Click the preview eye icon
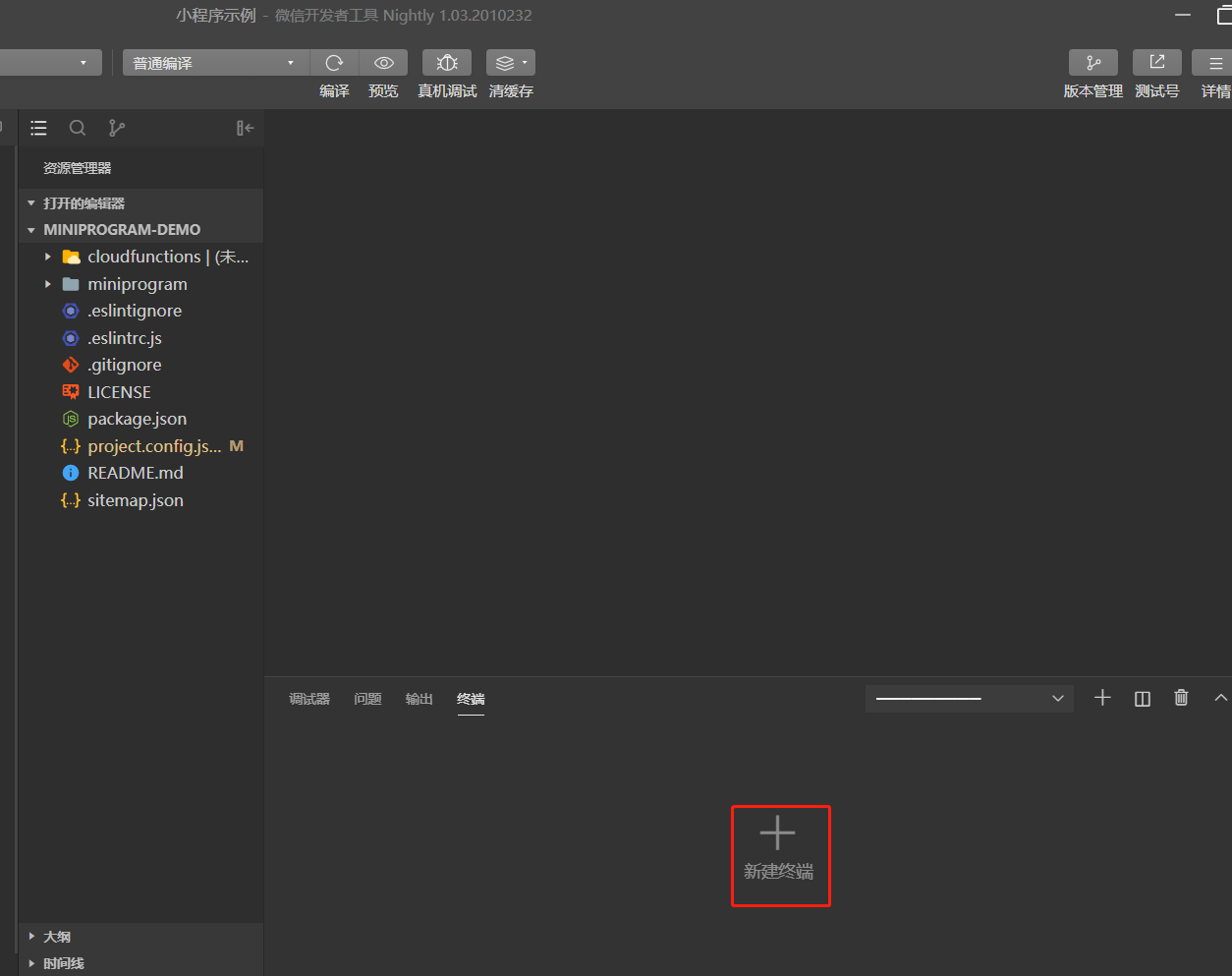1232x976 pixels. coord(384,63)
